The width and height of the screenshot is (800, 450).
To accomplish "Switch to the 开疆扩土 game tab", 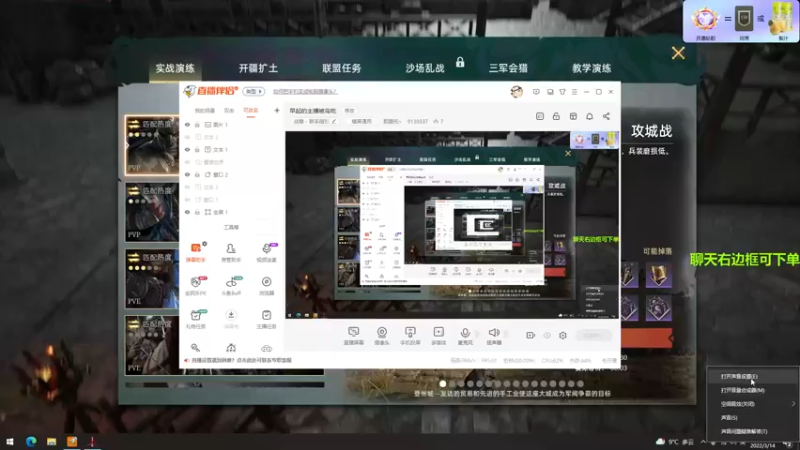I will pos(258,68).
